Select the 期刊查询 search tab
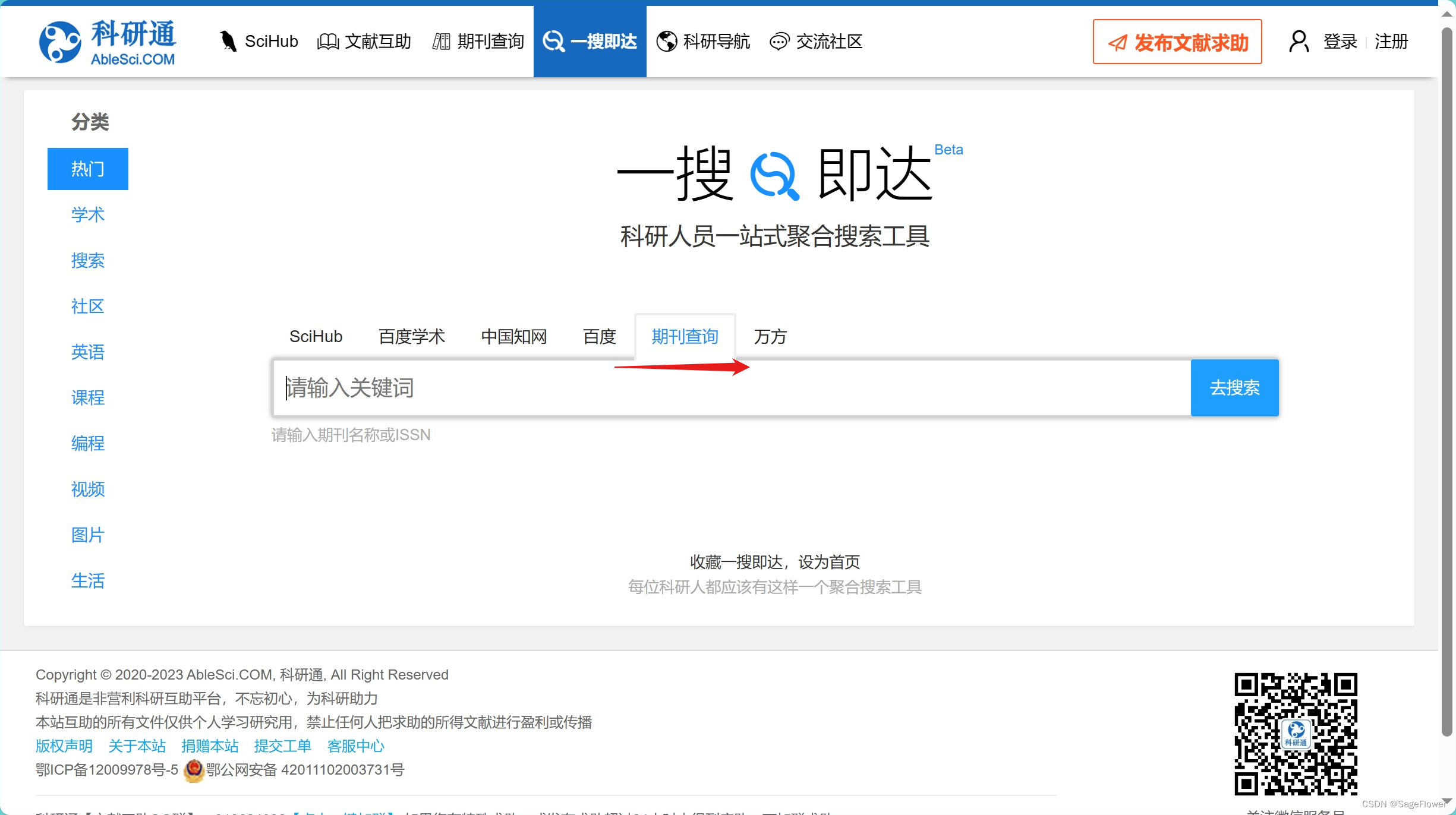This screenshot has height=815, width=1456. point(685,337)
